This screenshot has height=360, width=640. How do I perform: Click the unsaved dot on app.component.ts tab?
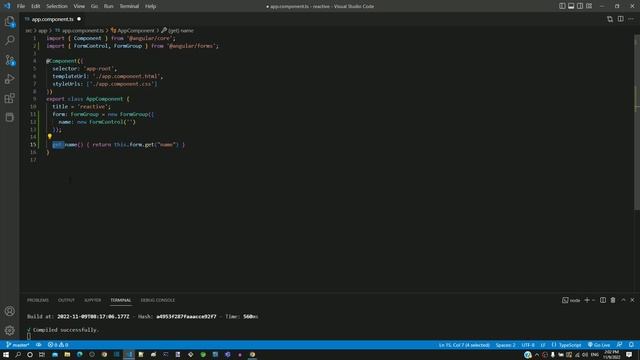click(79, 19)
